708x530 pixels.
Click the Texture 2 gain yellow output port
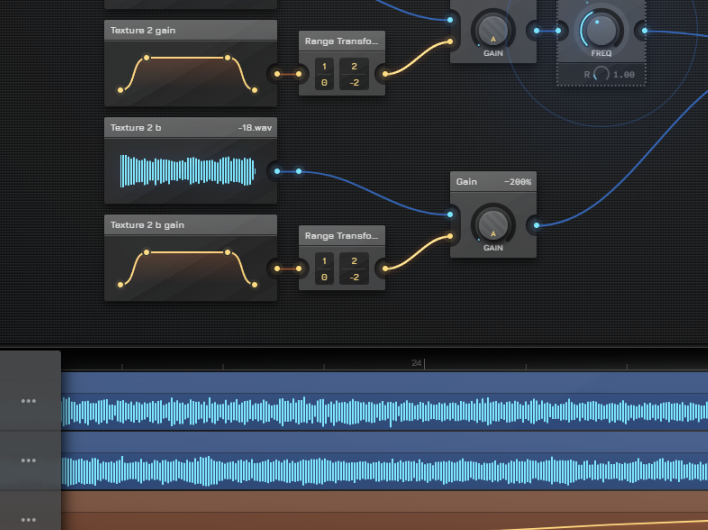(277, 73)
